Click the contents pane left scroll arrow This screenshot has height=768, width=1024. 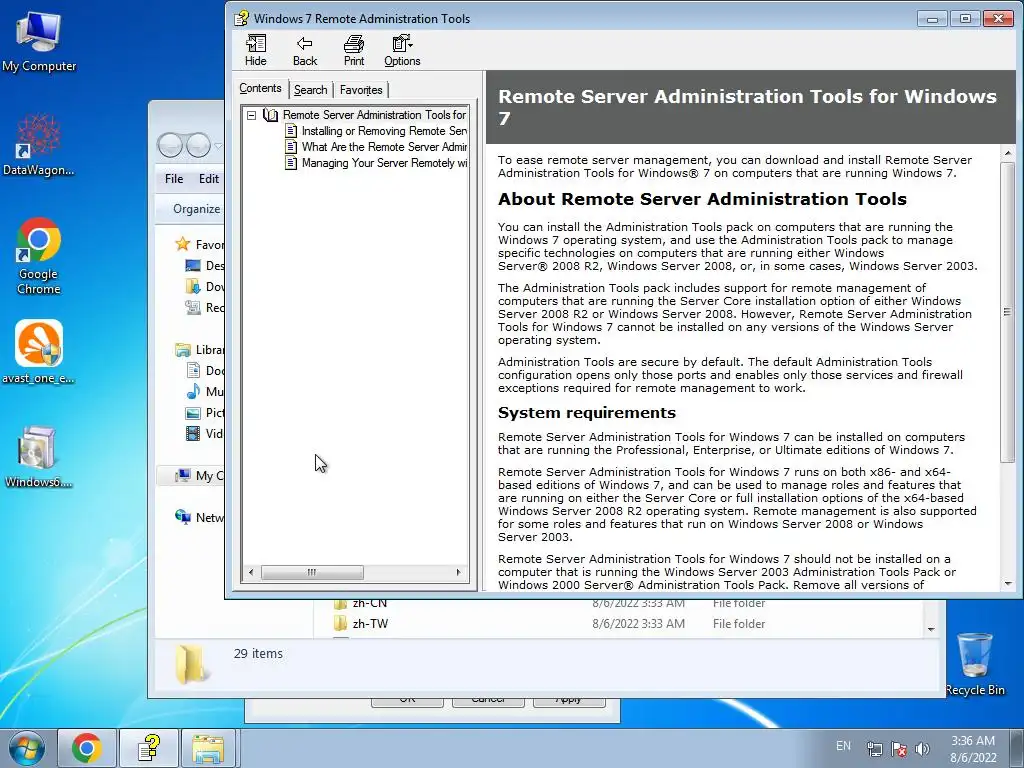pos(251,573)
